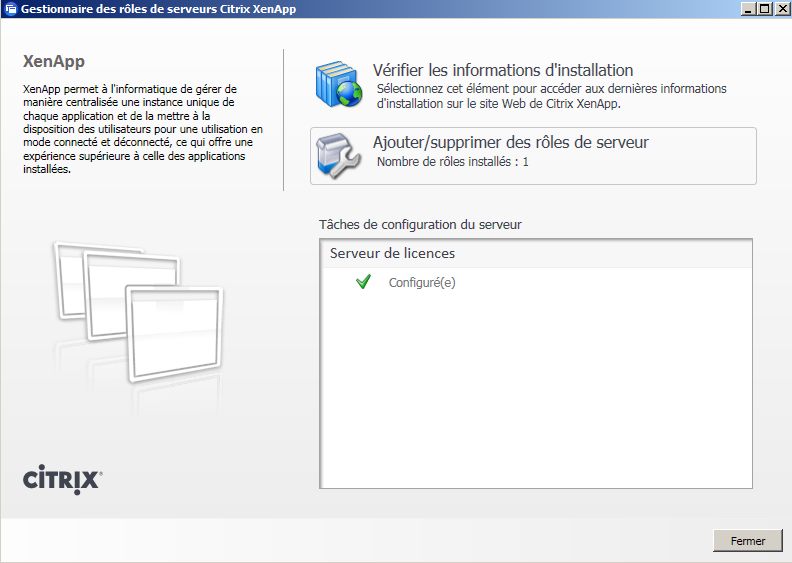Click the Configuré(e) status text

pos(422,282)
